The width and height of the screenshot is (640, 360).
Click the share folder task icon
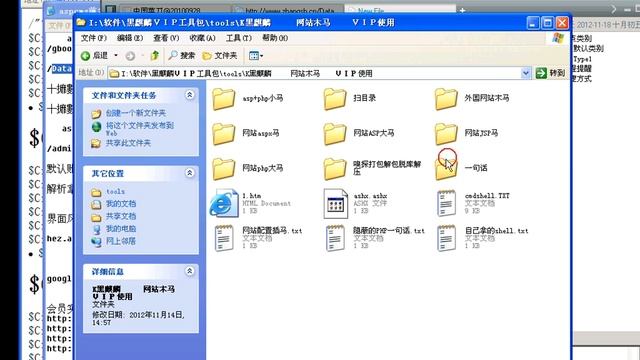click(x=96, y=143)
